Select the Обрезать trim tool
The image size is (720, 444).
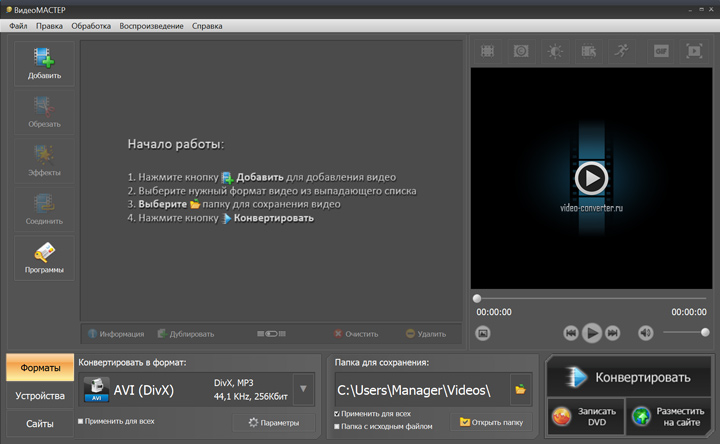coord(44,112)
